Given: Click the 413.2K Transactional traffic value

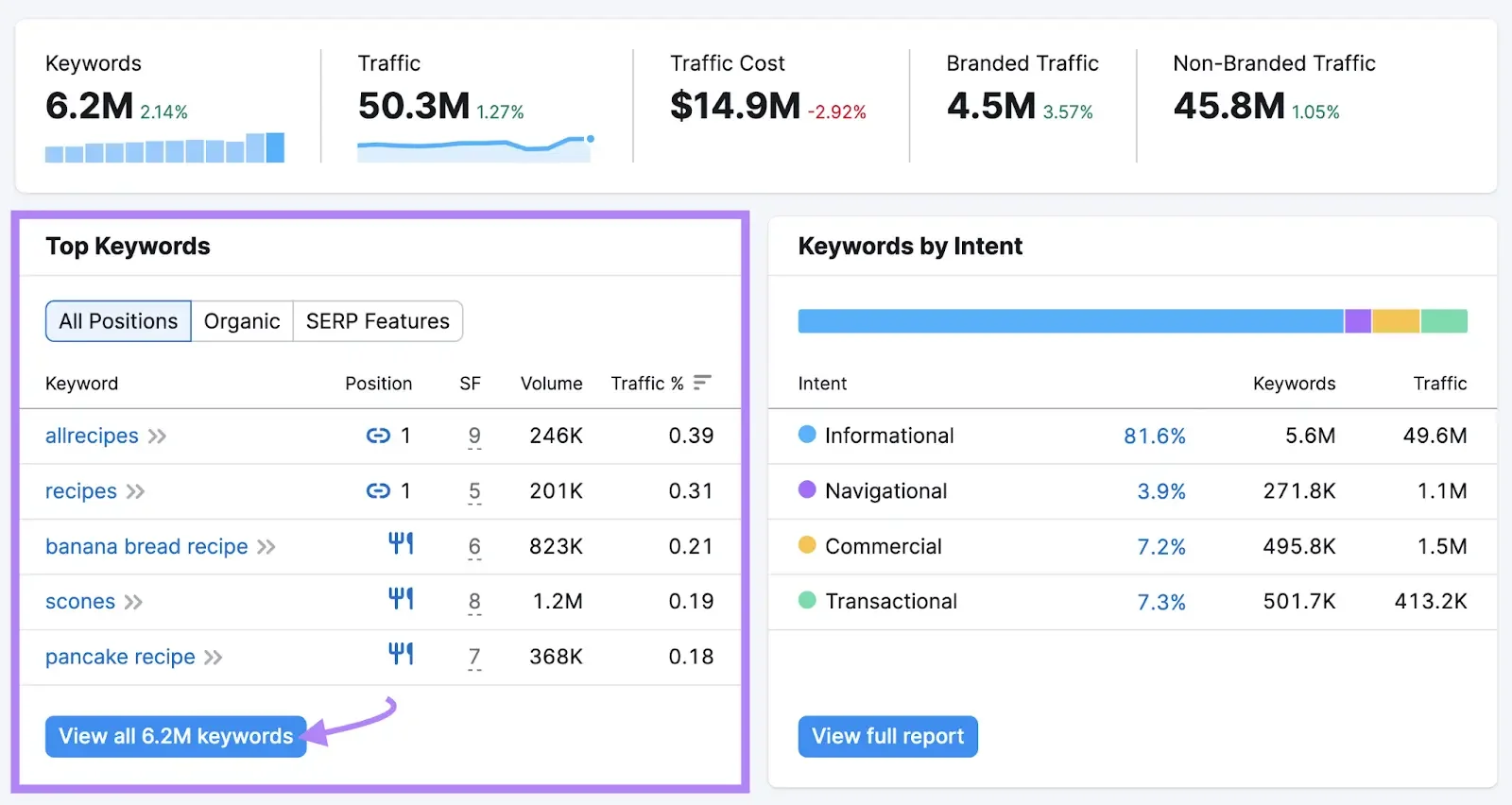Looking at the screenshot, I should [1431, 602].
